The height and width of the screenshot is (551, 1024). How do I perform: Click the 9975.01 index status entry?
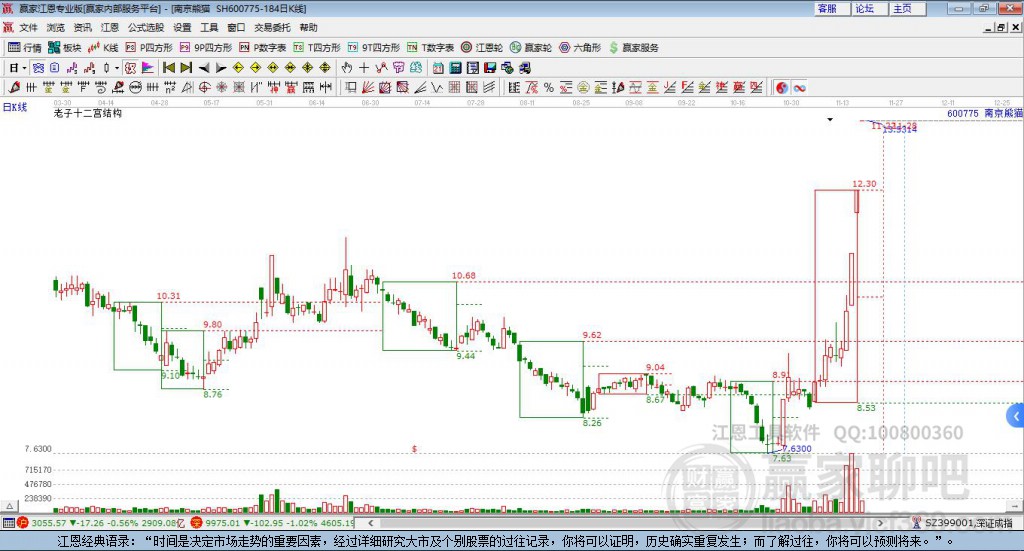click(272, 523)
